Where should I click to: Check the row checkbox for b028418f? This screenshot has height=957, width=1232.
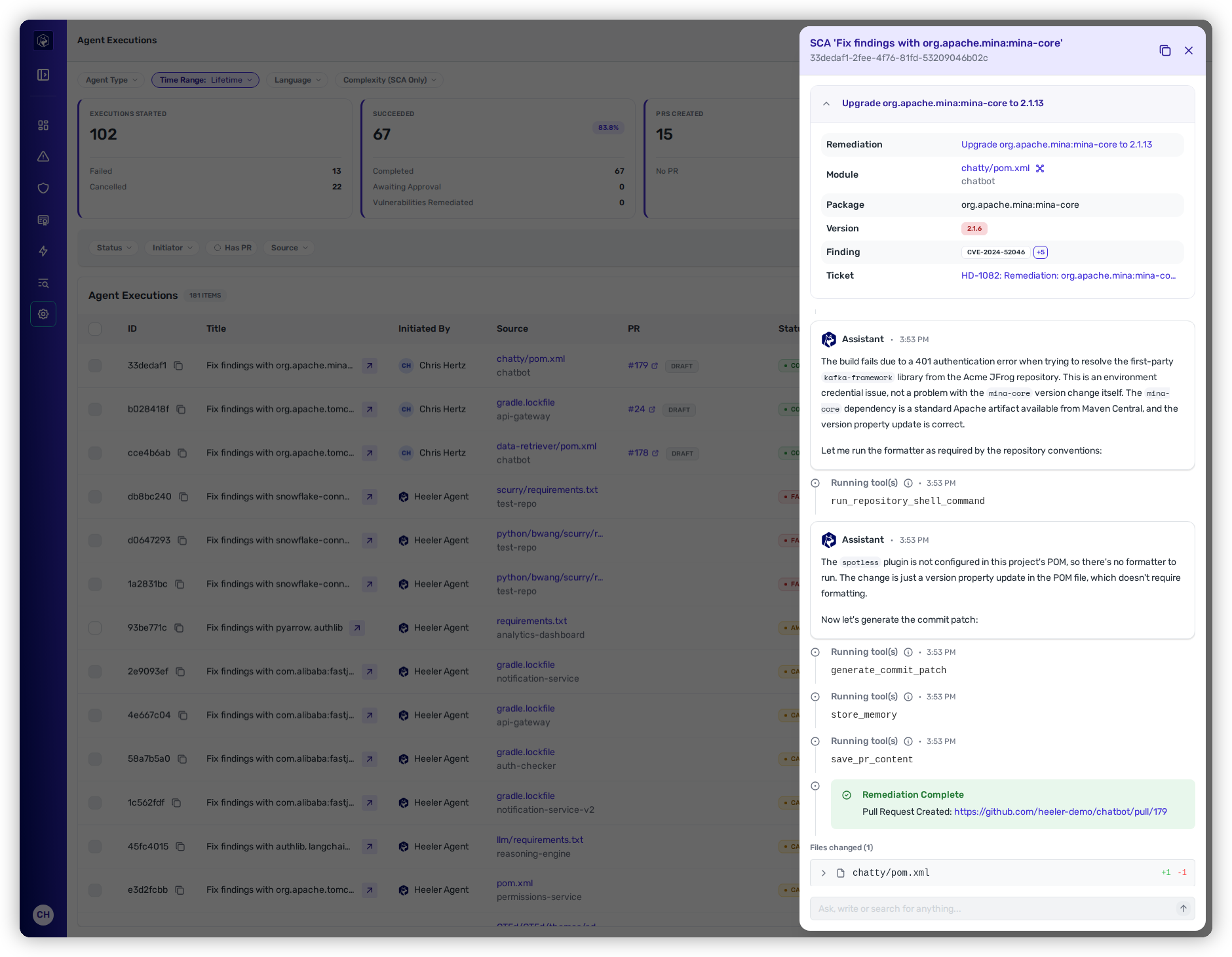[x=96, y=410]
